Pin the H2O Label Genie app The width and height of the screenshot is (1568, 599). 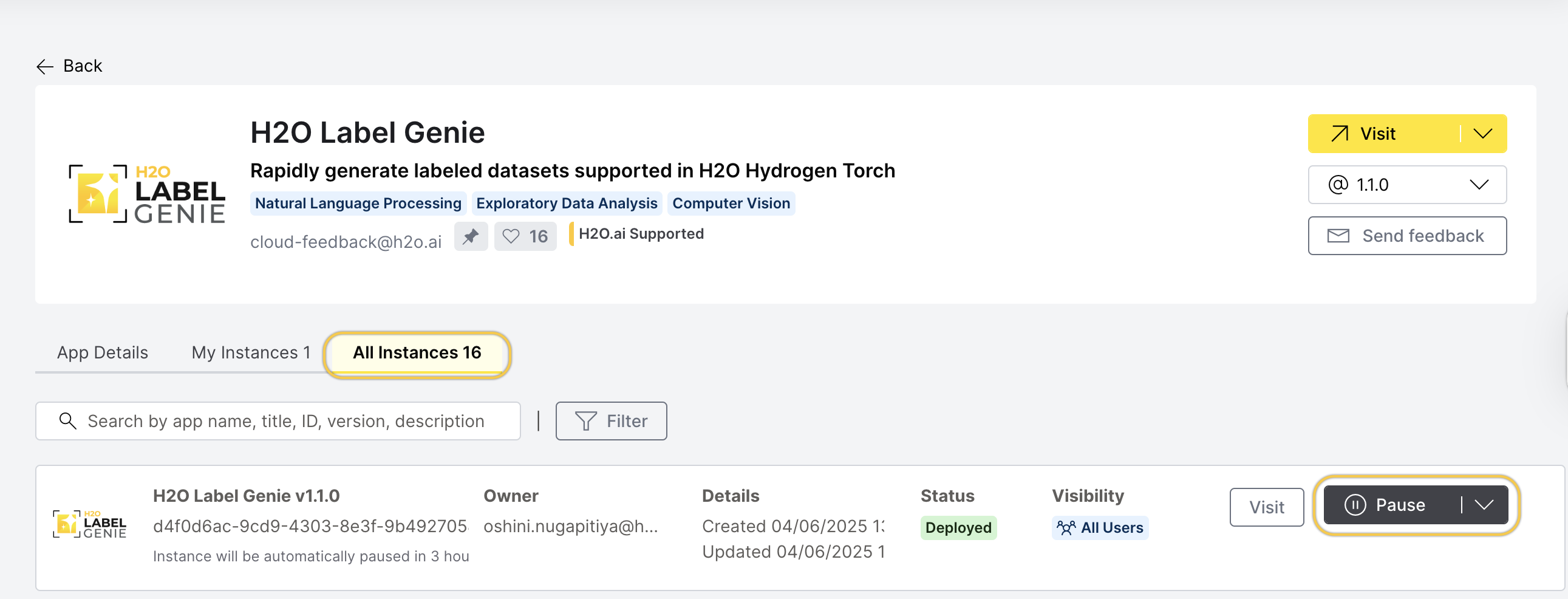471,236
